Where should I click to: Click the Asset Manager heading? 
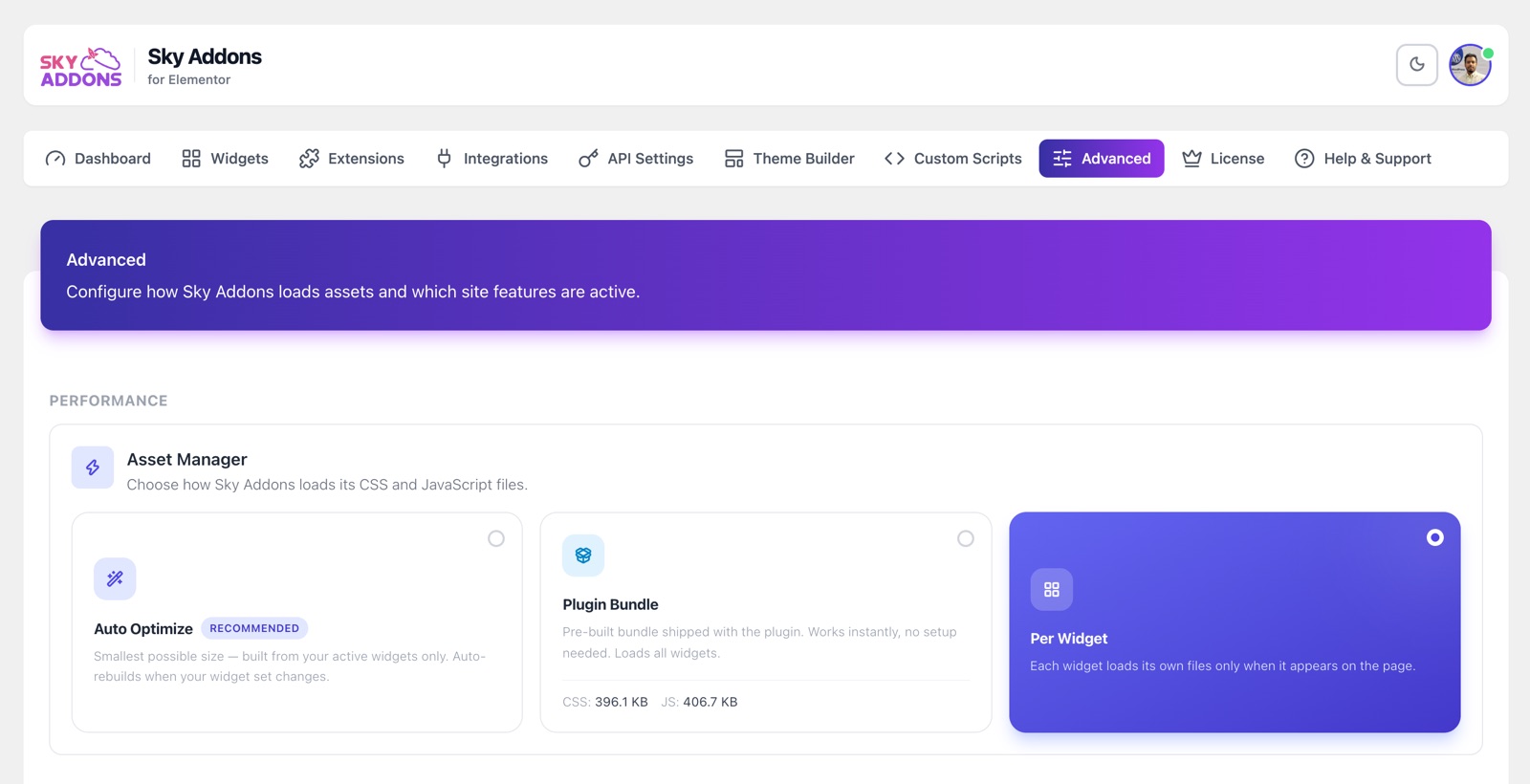coord(187,460)
